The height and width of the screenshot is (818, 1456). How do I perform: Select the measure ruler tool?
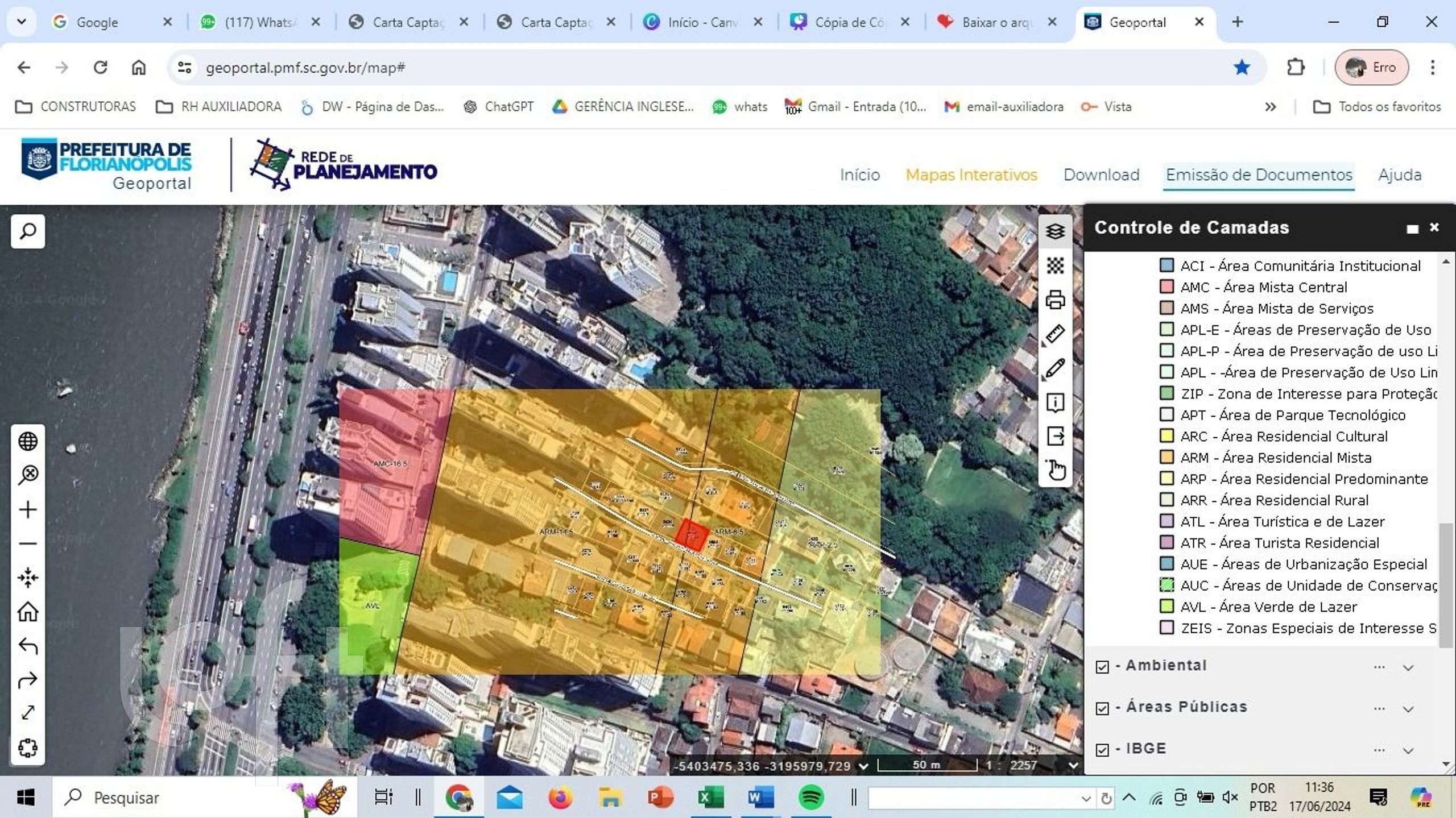click(1055, 334)
